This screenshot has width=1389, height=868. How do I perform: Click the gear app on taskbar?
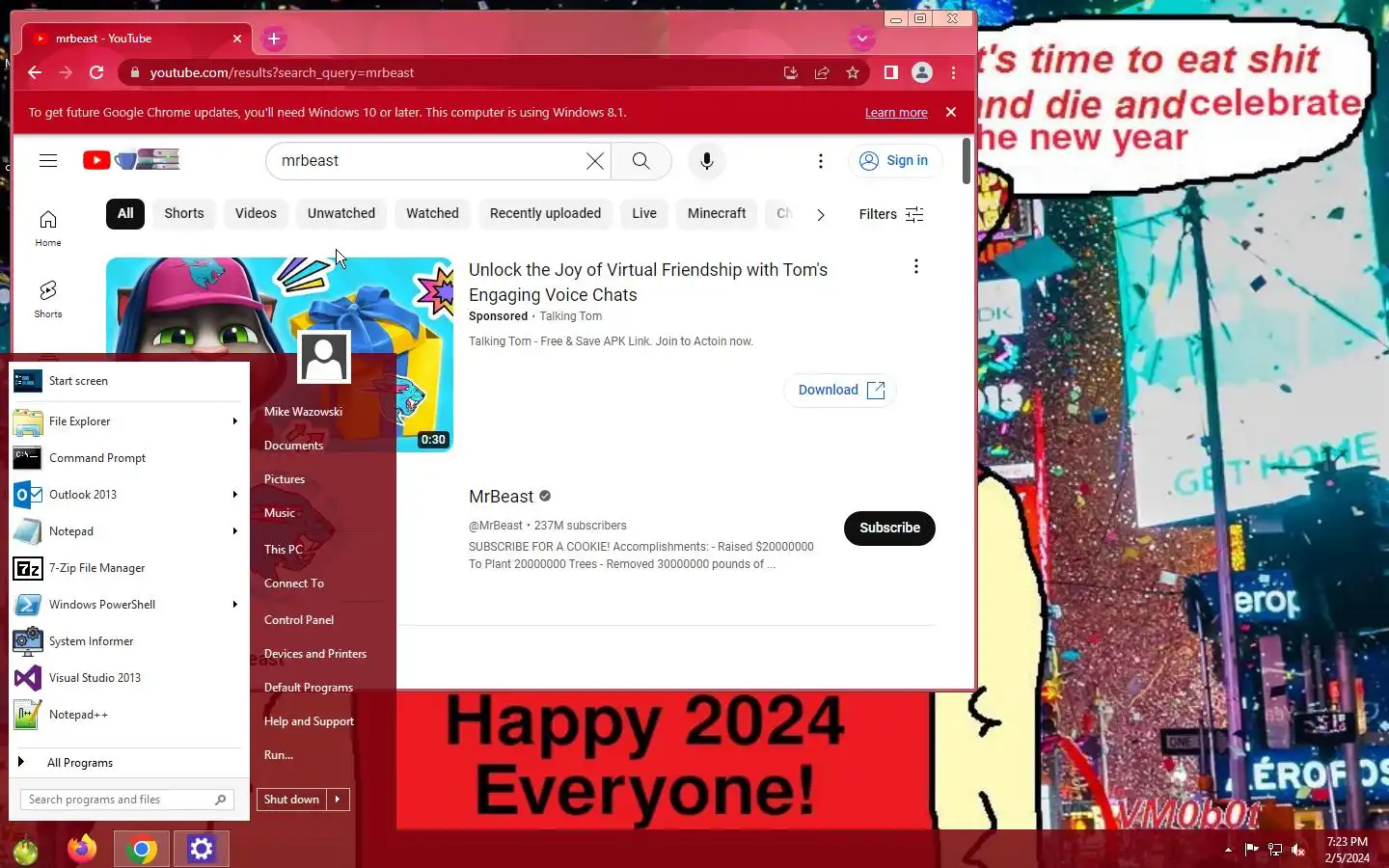pyautogui.click(x=201, y=849)
